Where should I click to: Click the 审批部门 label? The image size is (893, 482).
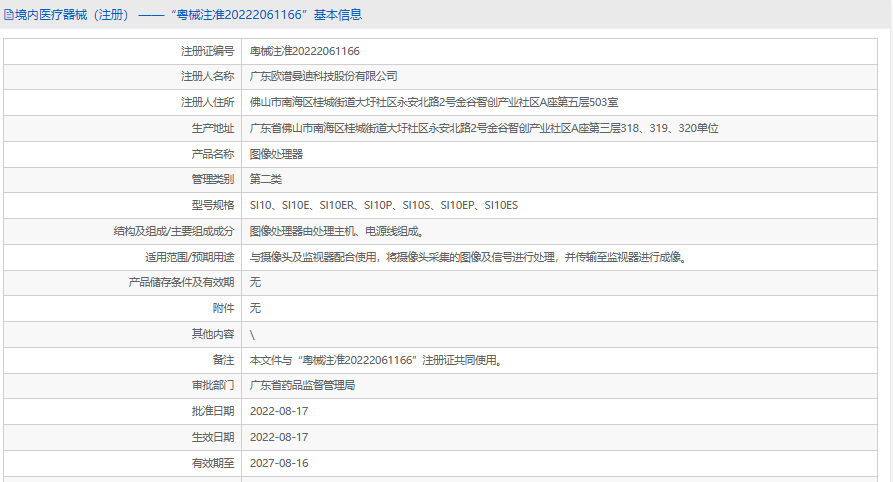pos(212,385)
